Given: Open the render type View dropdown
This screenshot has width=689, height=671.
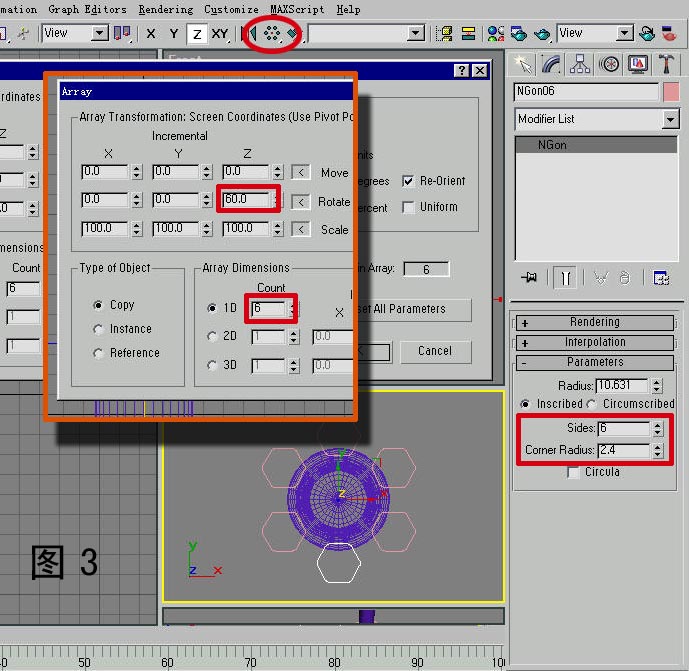Looking at the screenshot, I should [624, 33].
